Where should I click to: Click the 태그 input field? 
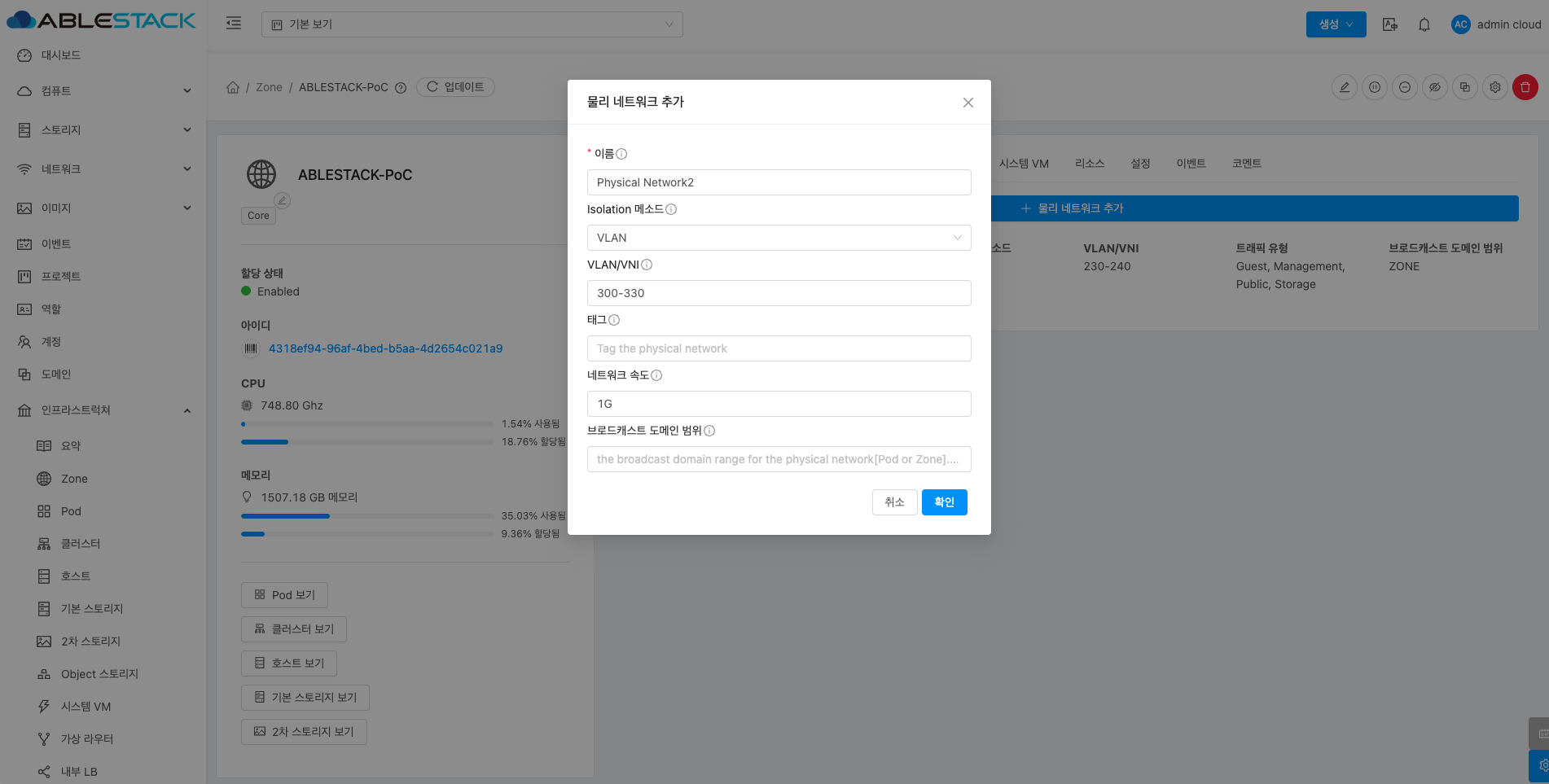click(778, 348)
